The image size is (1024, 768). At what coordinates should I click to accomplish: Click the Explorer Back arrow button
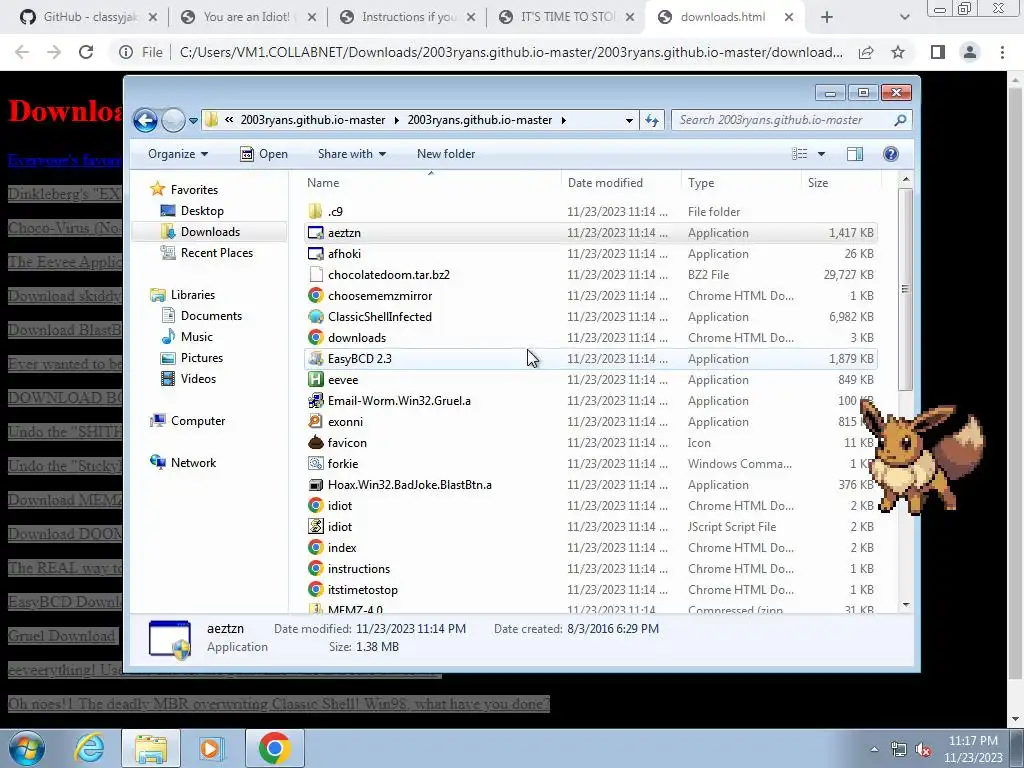tap(146, 120)
